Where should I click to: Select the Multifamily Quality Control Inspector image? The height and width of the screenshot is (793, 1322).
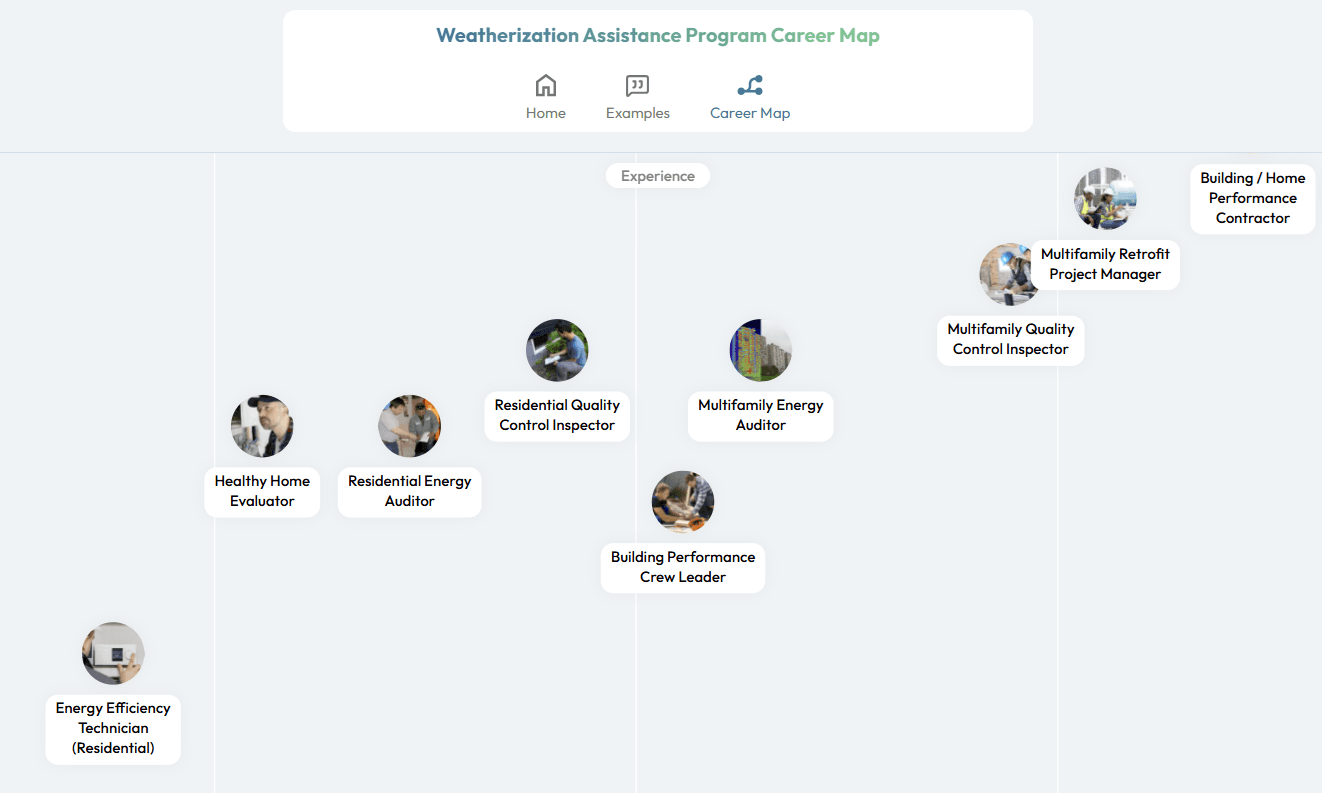point(1010,274)
